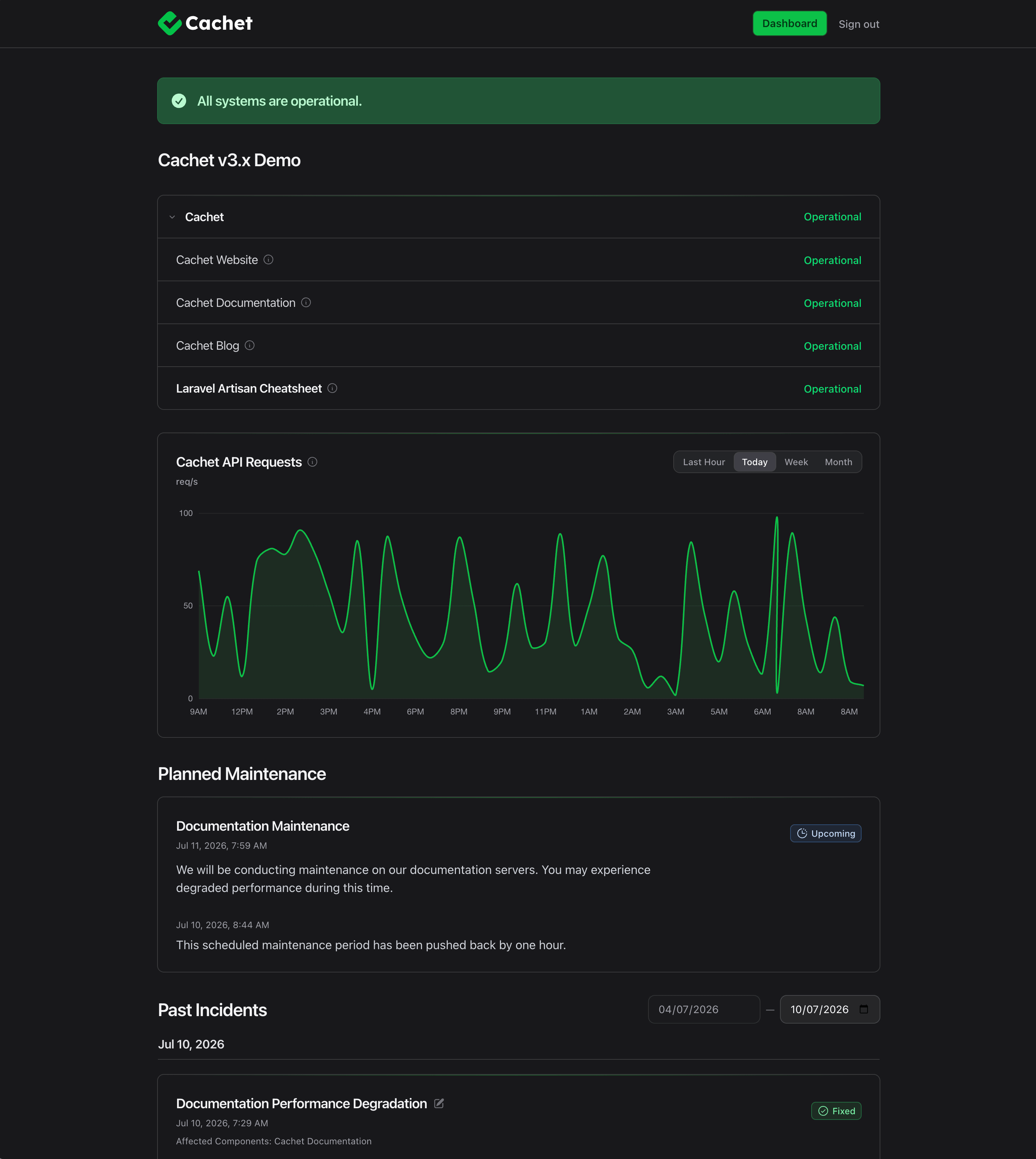
Task: Click the Jul 10, 2026, 7:29 AM timestamp
Action: pos(222,1123)
